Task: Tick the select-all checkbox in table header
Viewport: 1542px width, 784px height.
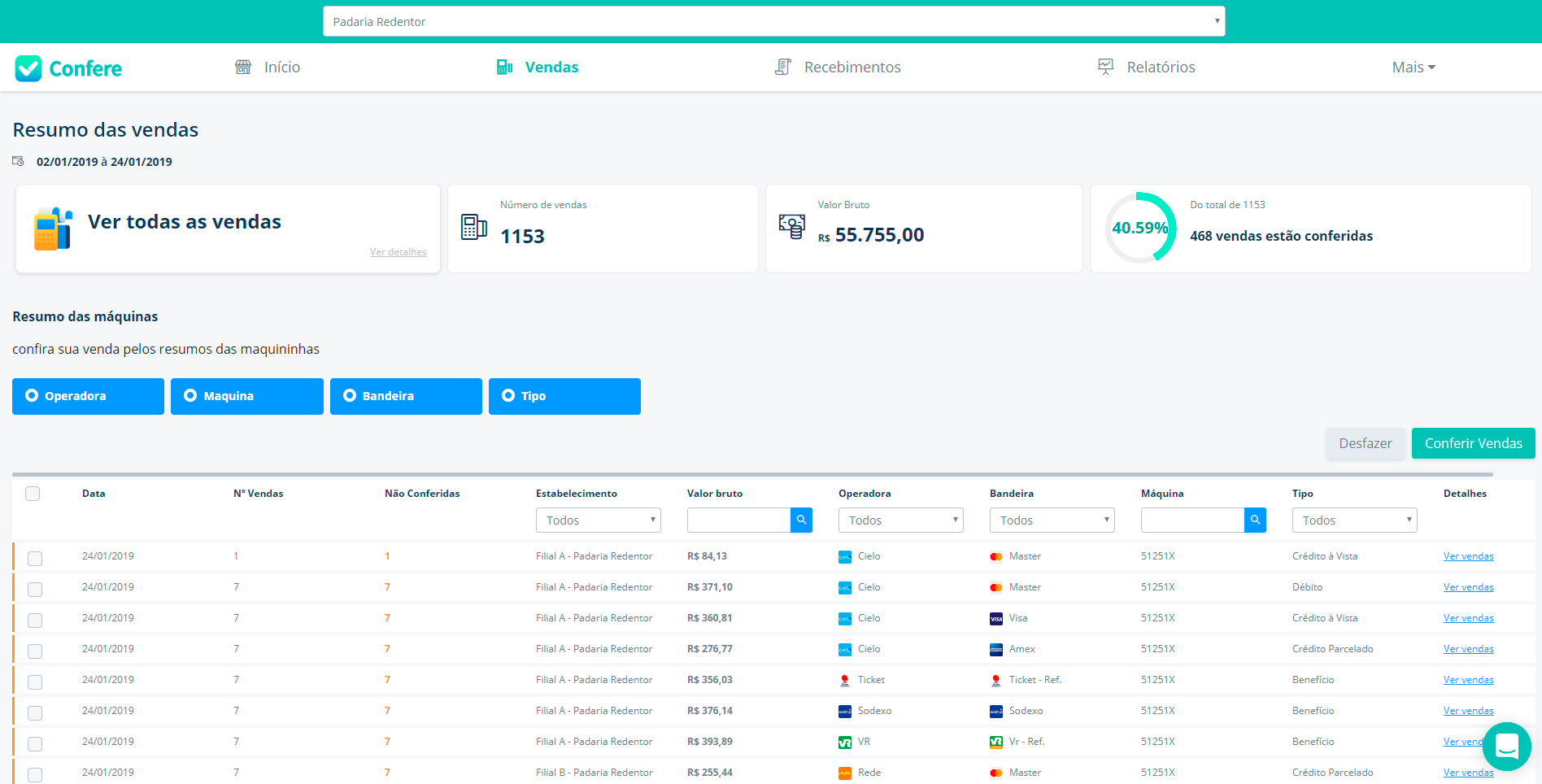Action: 33,494
